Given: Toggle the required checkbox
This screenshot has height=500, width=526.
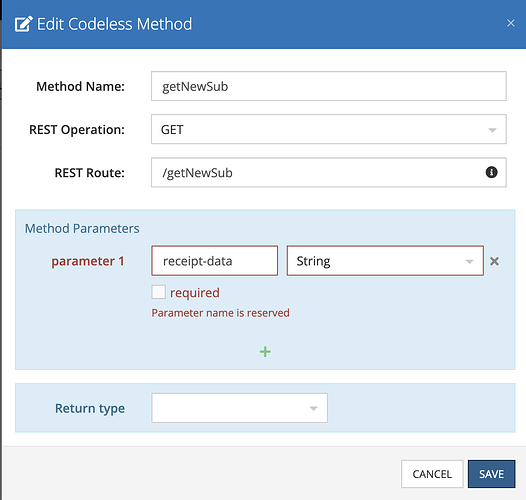Looking at the screenshot, I should tap(158, 292).
